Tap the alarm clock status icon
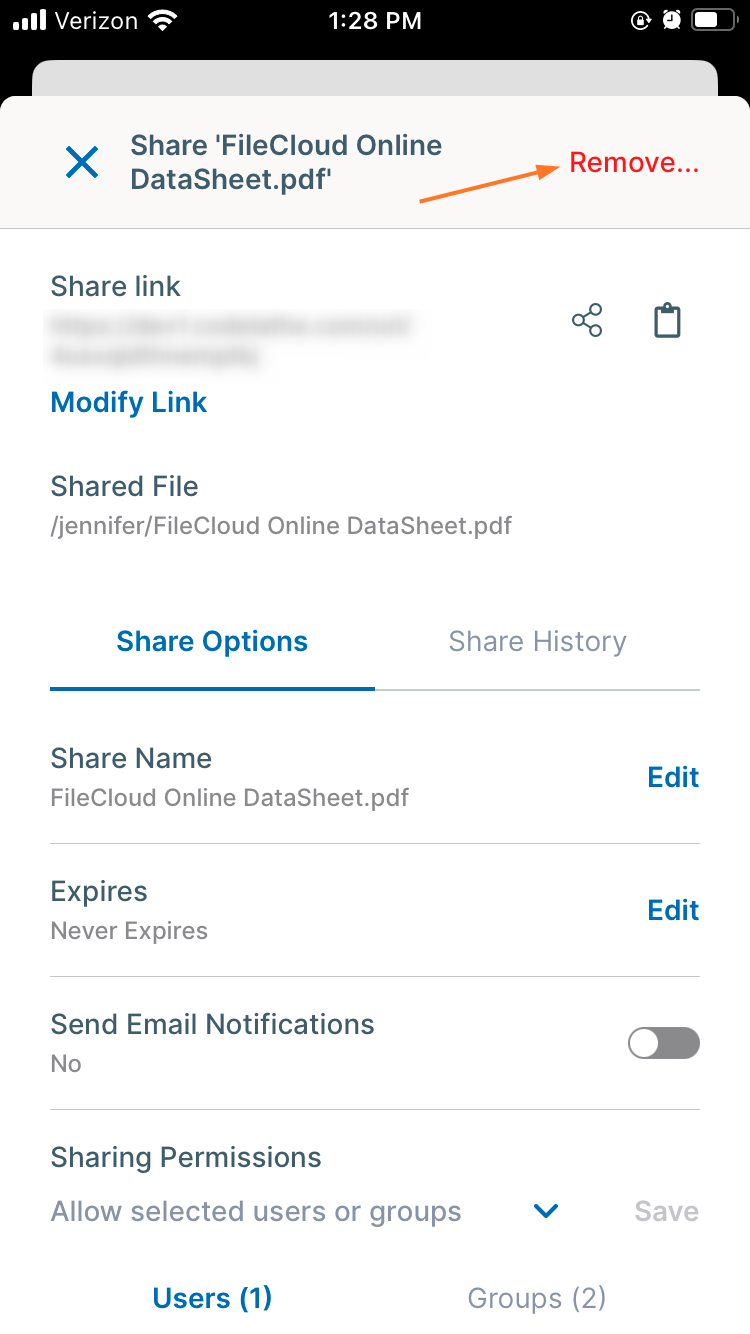Image resolution: width=750 pixels, height=1334 pixels. point(672,20)
